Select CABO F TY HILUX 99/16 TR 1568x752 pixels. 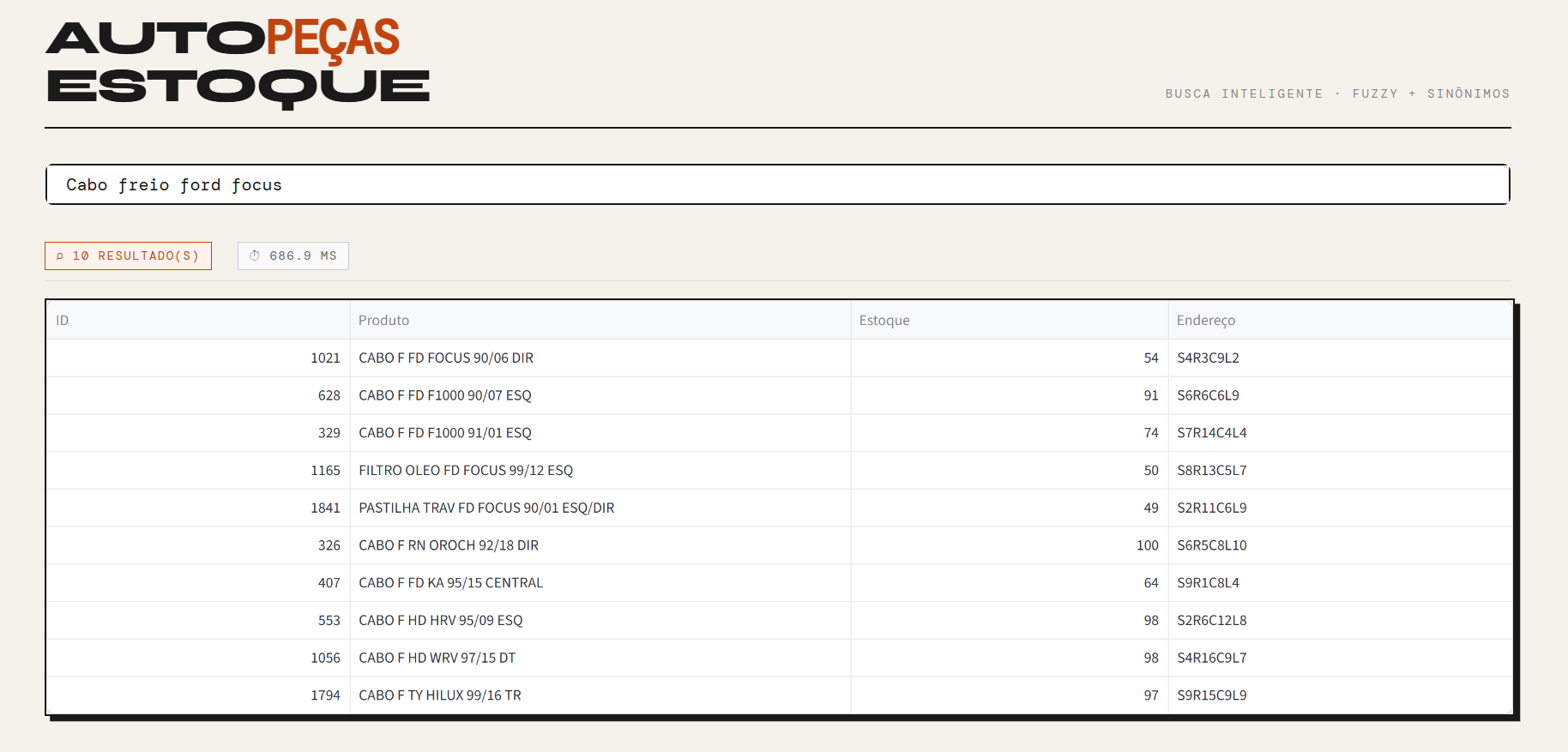(440, 695)
